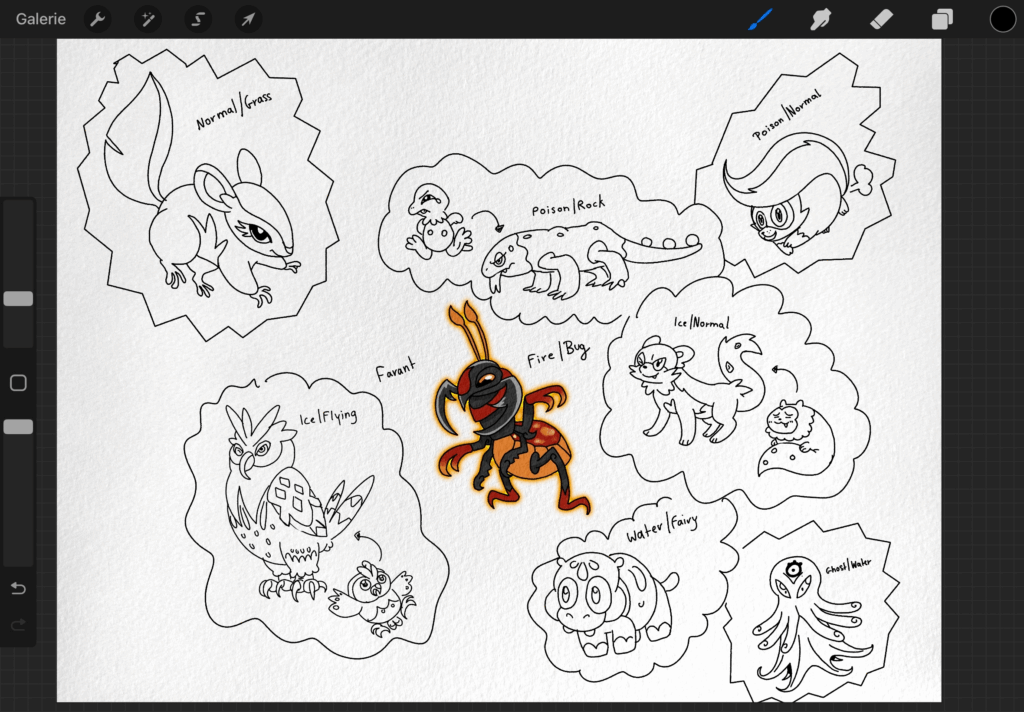Switch to the Smudge tool

coord(821,18)
